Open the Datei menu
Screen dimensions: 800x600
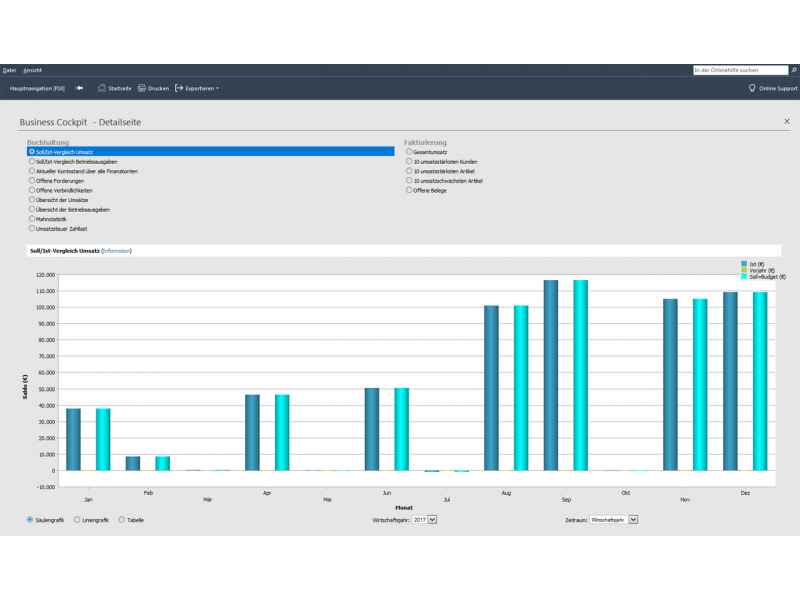[9, 70]
